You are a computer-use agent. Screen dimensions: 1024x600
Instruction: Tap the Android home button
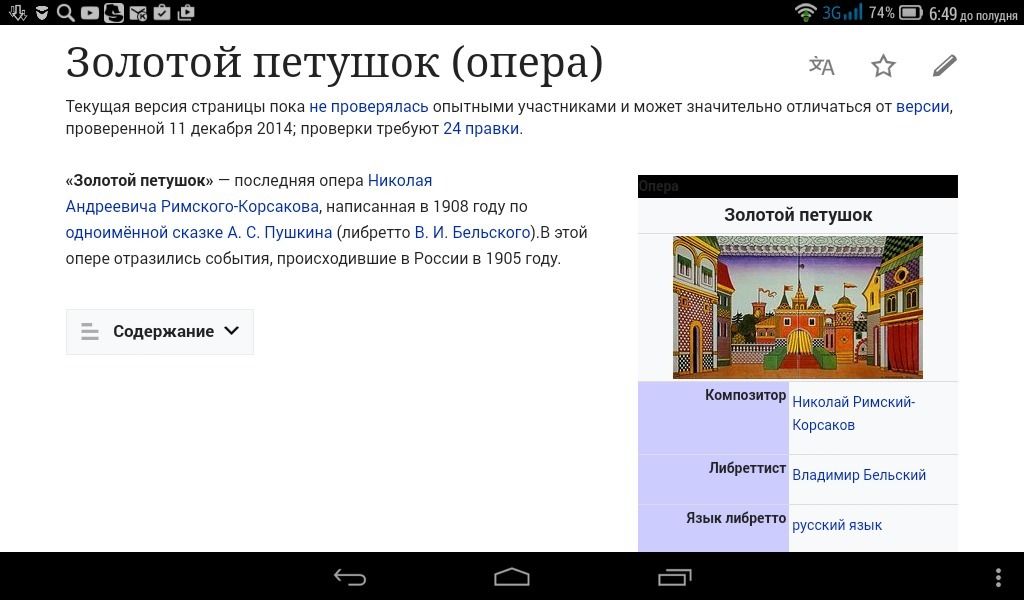pos(511,577)
